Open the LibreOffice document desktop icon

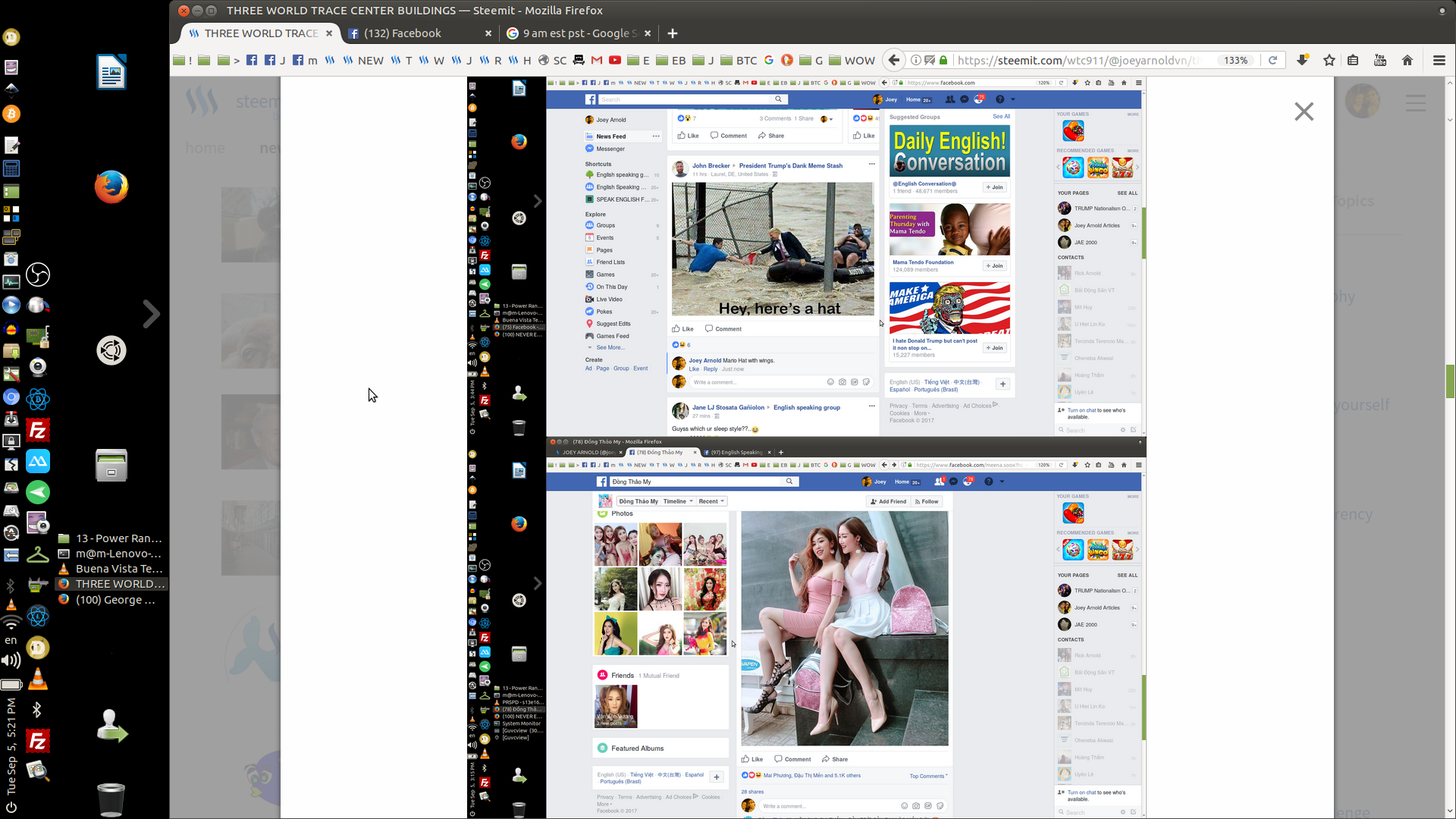click(111, 71)
